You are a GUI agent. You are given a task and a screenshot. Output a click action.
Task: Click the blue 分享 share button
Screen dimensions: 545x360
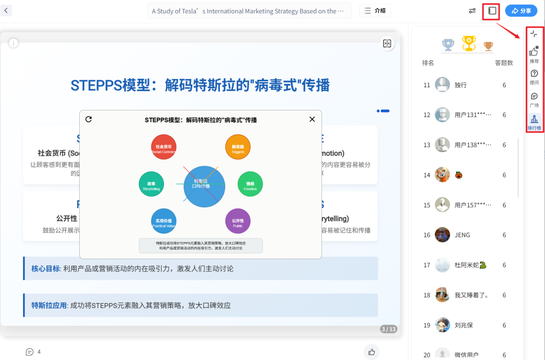521,11
